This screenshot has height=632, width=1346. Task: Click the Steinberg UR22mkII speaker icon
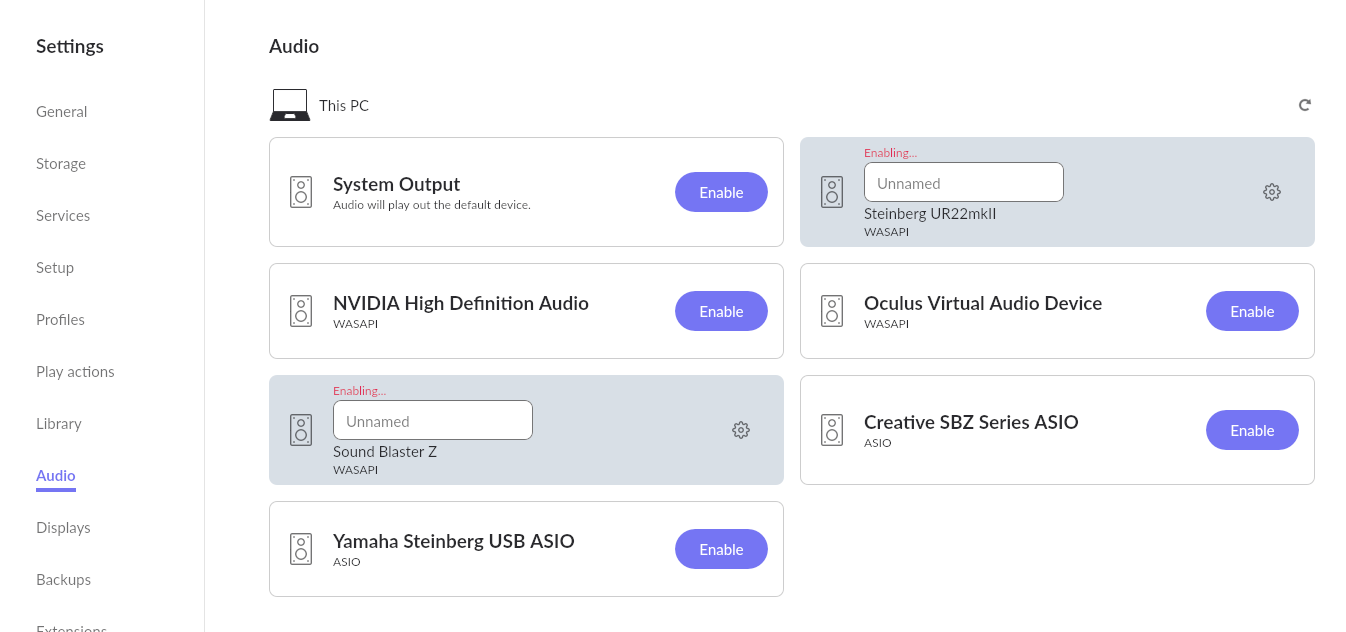[x=832, y=192]
